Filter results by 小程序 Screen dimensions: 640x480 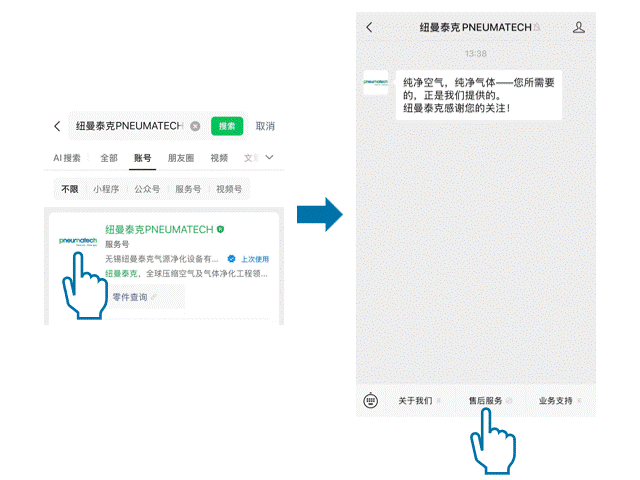point(106,189)
